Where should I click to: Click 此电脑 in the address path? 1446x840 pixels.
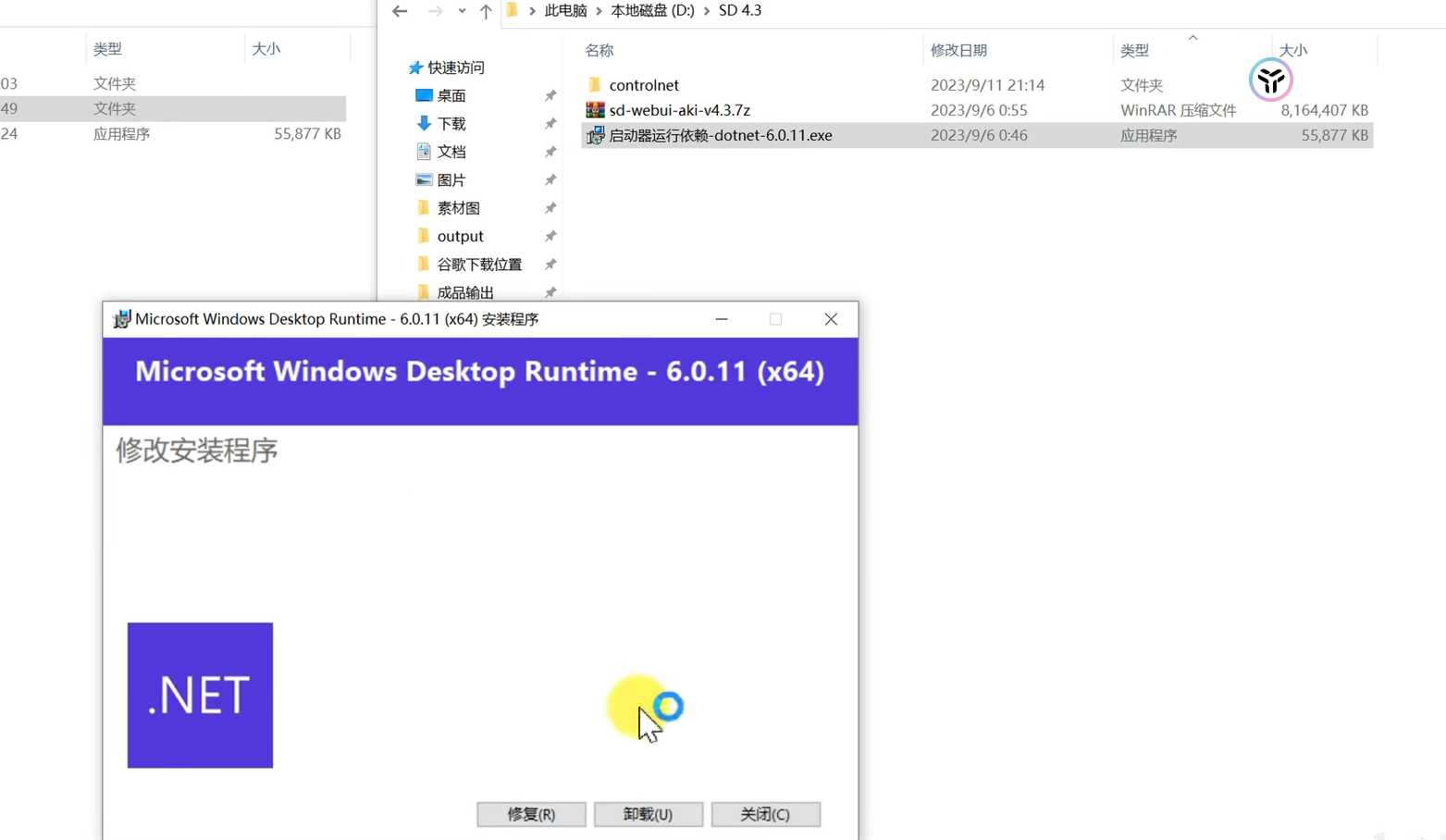[x=565, y=11]
